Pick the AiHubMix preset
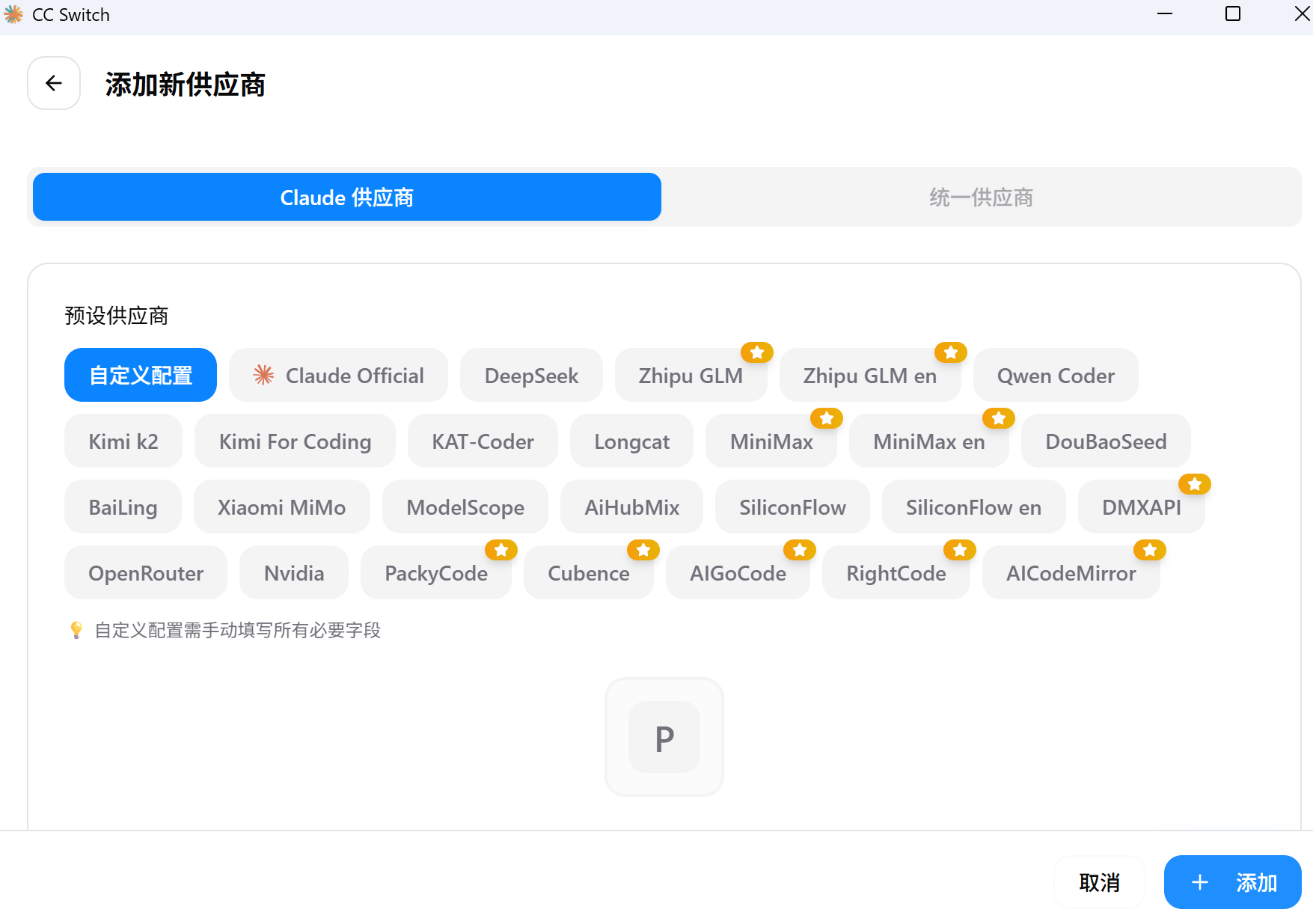1313x924 pixels. [631, 507]
